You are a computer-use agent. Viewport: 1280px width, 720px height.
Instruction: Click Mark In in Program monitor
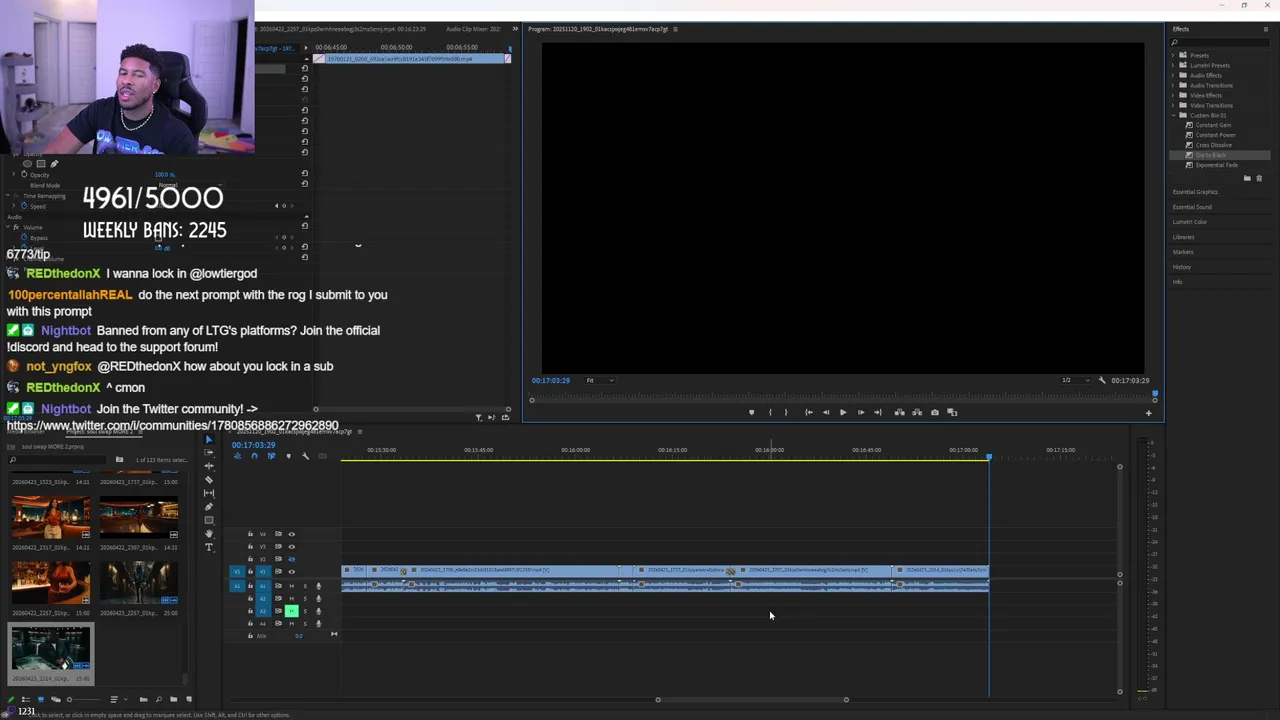click(x=770, y=412)
